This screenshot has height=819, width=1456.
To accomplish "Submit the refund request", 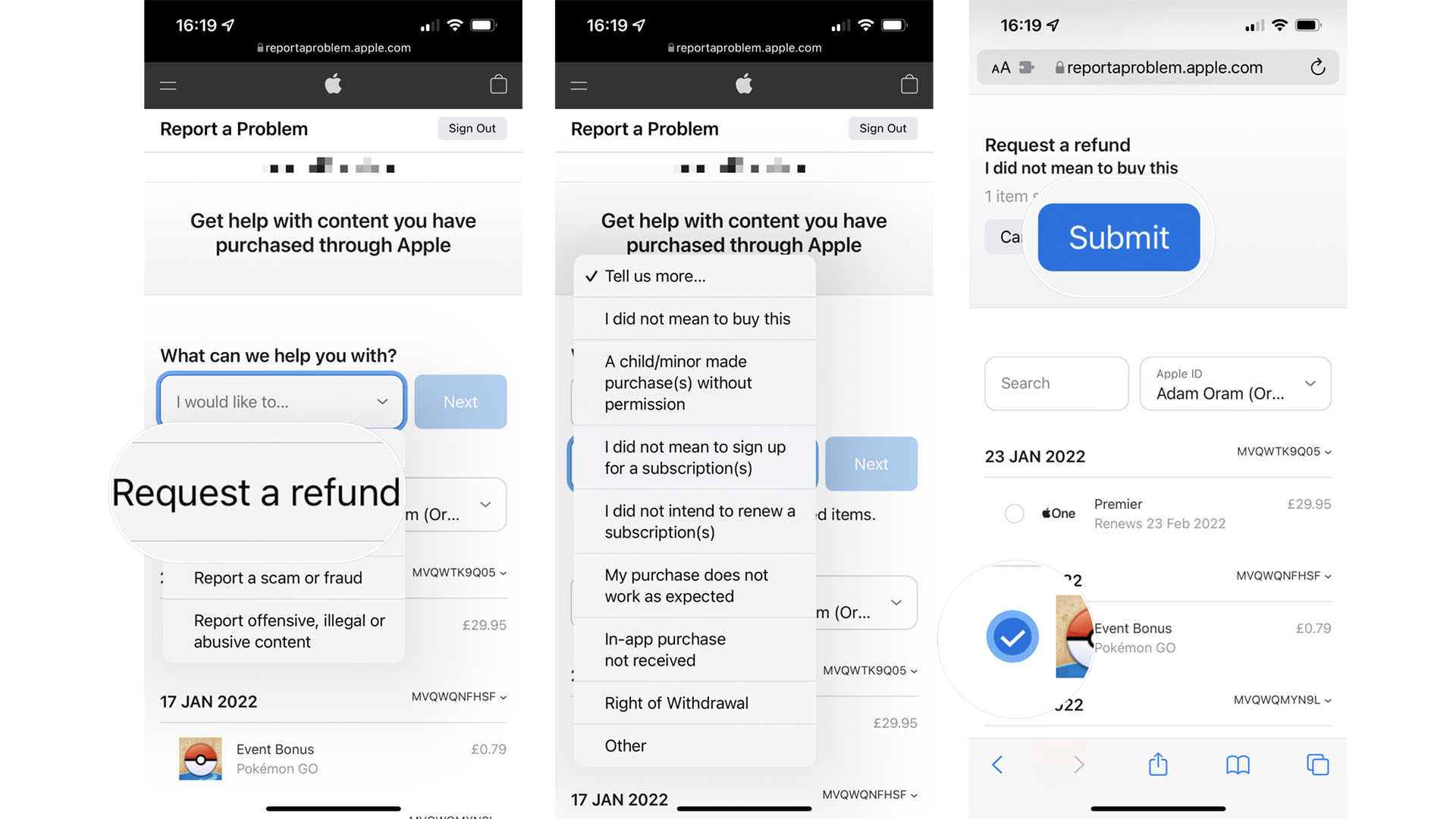I will coord(1118,237).
